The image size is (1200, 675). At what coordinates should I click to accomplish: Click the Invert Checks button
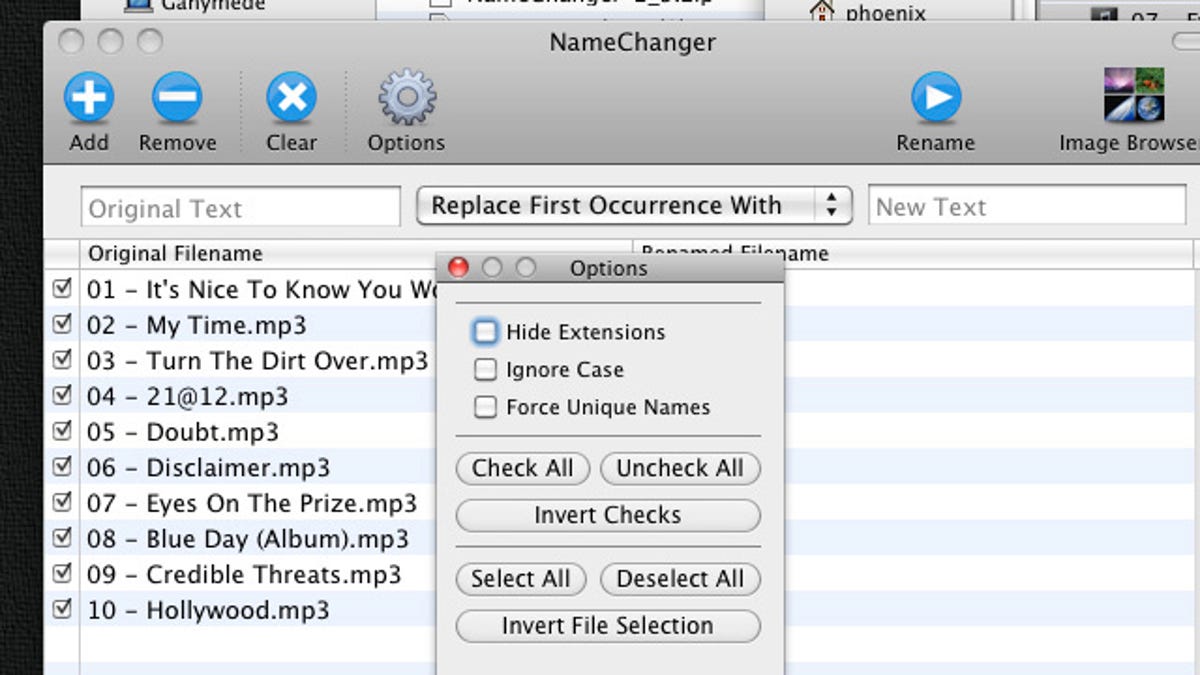point(608,515)
